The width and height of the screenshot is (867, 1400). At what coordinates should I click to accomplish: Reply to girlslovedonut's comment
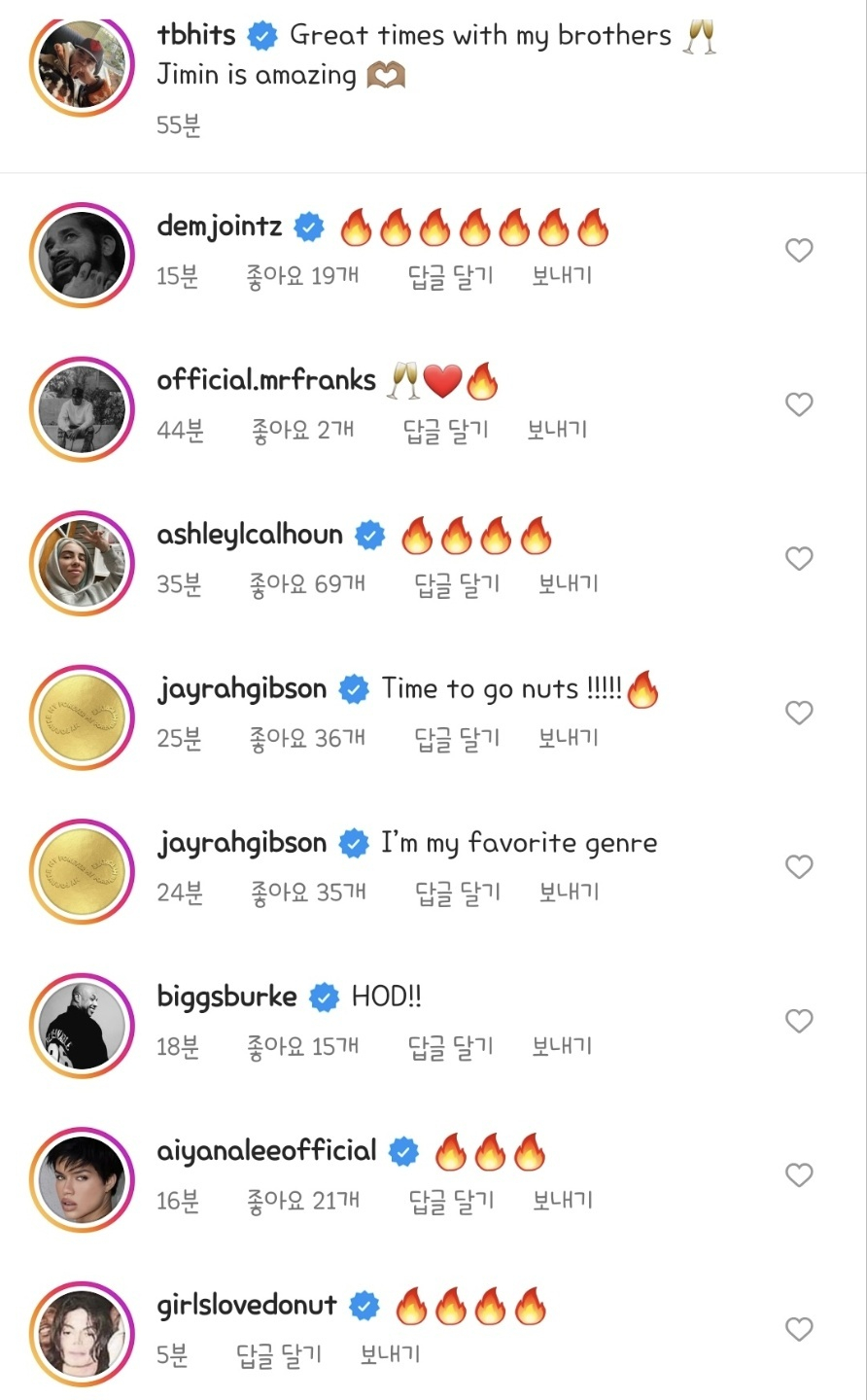click(279, 1354)
